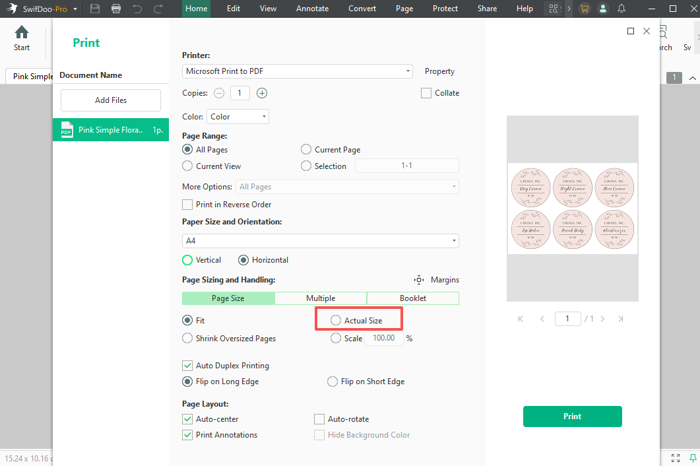Select the Actual Size radio button

tap(336, 321)
